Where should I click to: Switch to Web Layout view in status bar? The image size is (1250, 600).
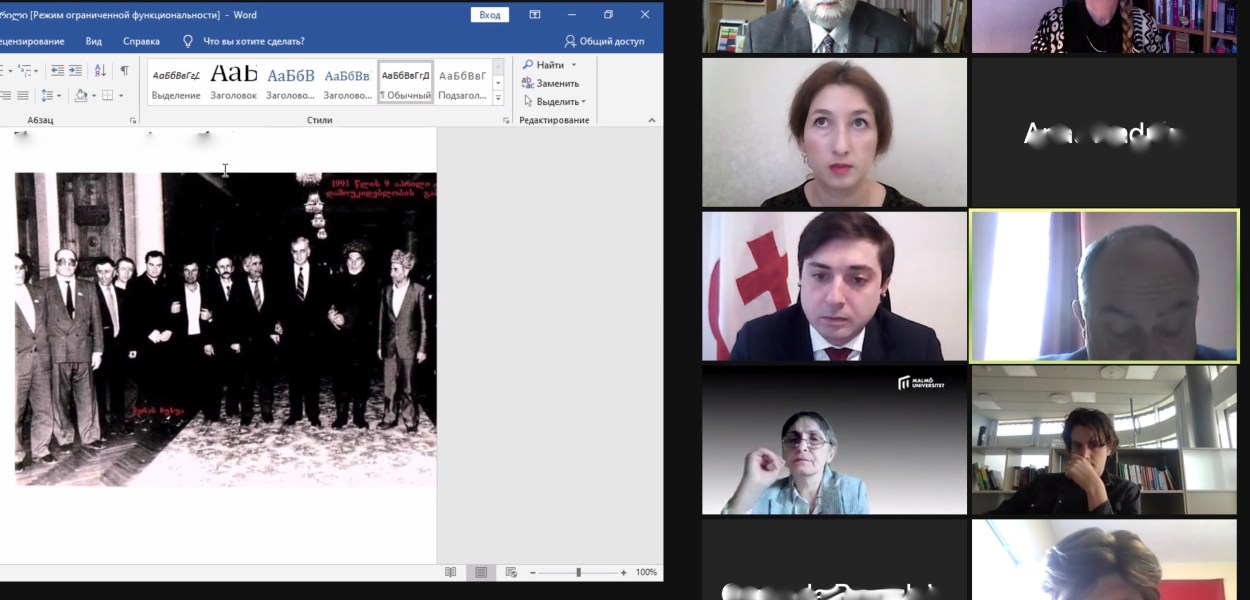click(511, 572)
